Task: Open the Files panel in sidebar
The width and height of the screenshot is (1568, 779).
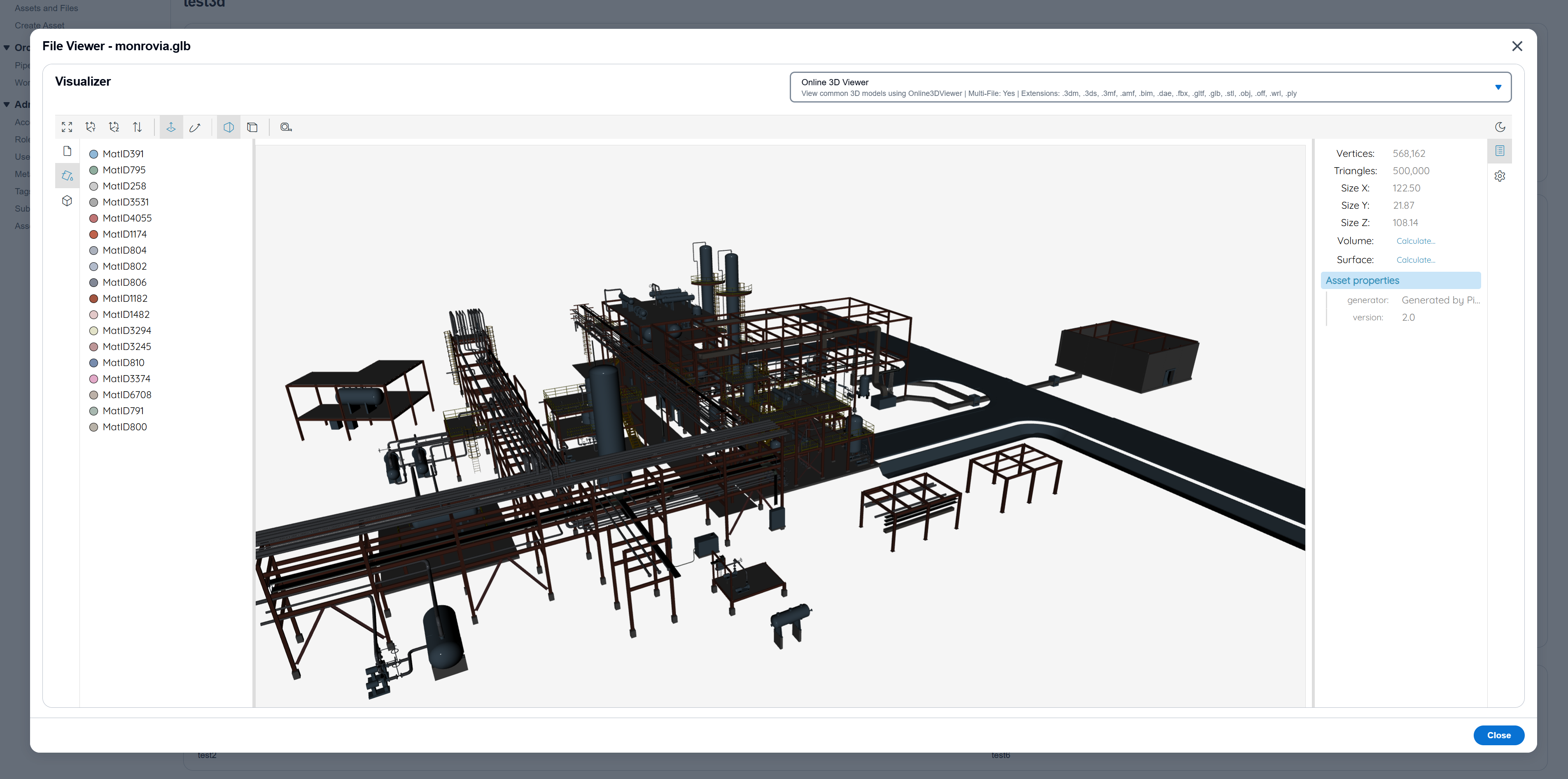Action: pyautogui.click(x=67, y=151)
